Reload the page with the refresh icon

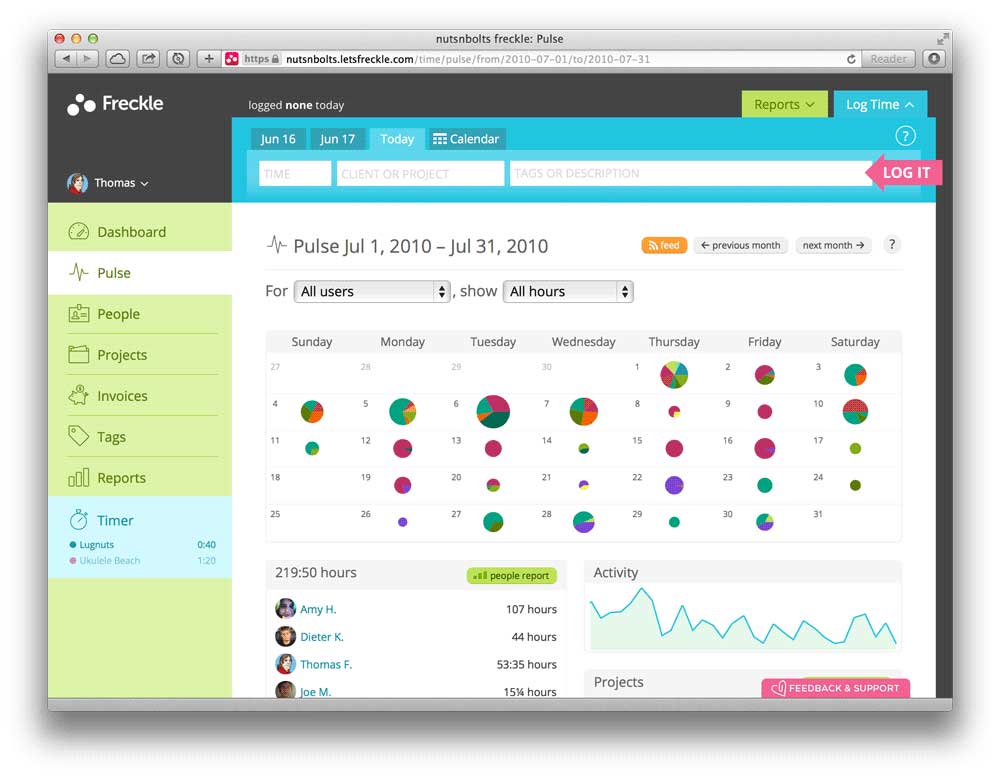851,59
